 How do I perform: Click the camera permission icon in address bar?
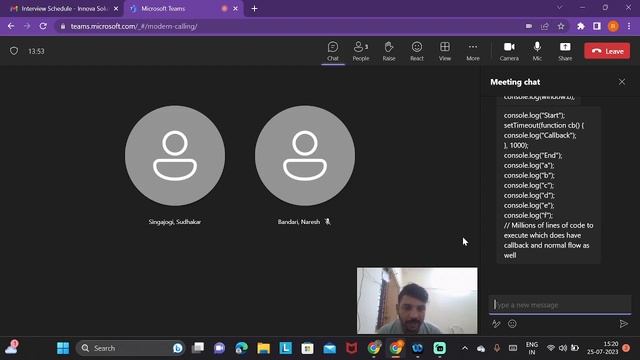[x=529, y=26]
